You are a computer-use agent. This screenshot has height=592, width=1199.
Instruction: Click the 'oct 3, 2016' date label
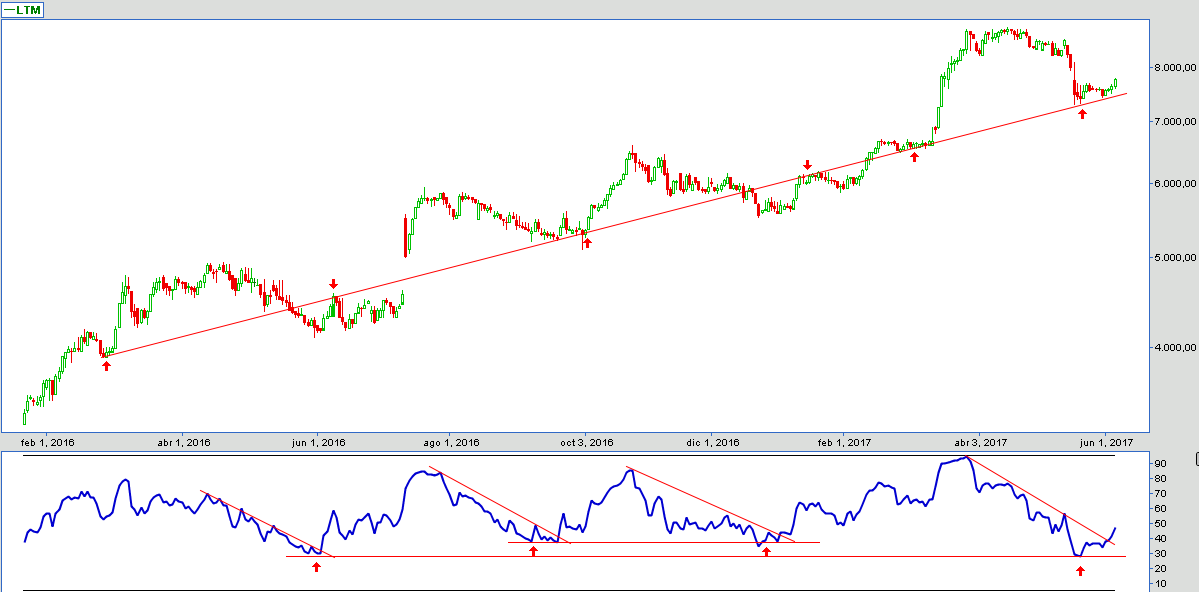(586, 443)
